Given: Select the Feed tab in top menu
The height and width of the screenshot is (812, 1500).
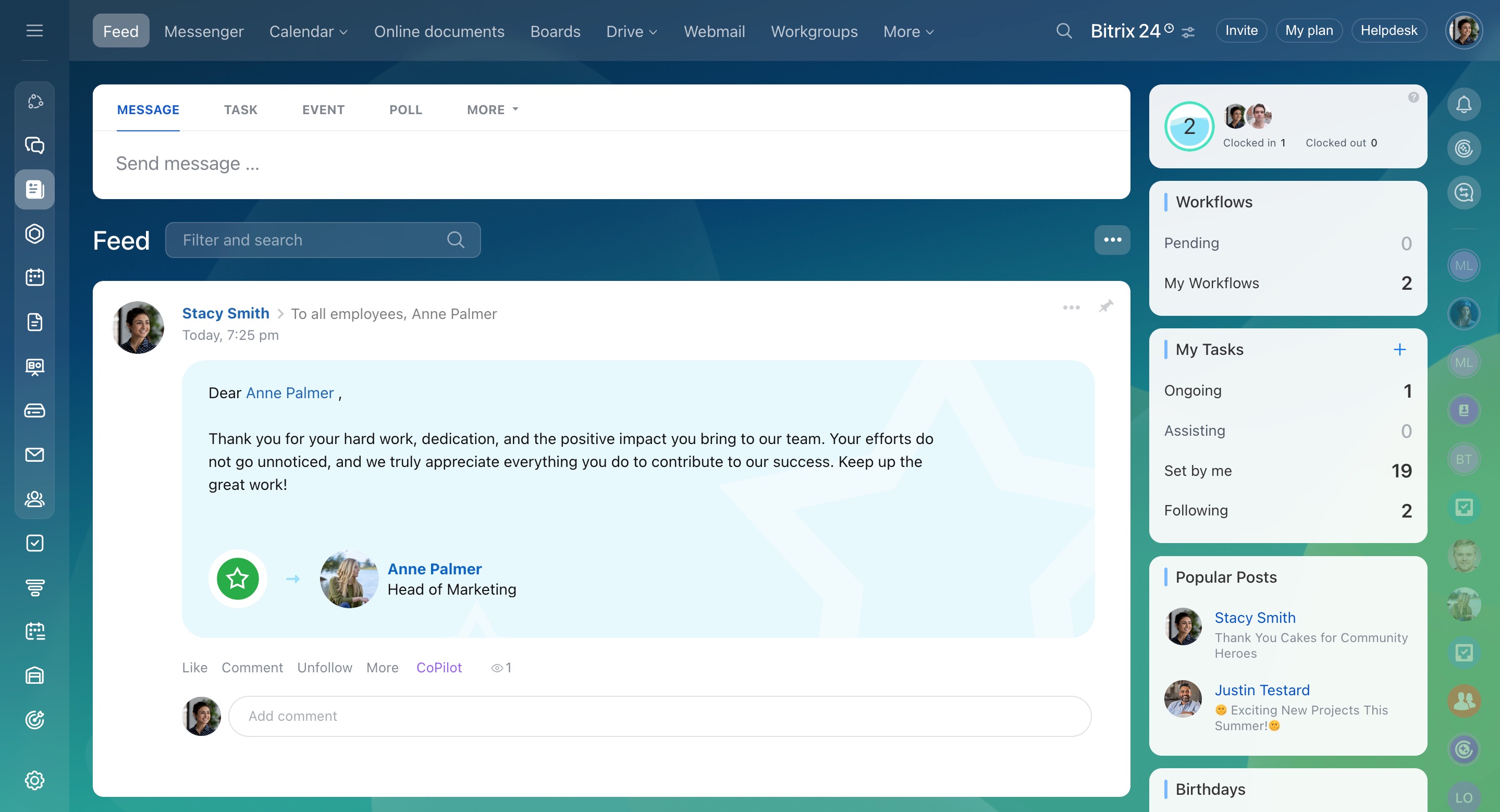Looking at the screenshot, I should point(120,31).
